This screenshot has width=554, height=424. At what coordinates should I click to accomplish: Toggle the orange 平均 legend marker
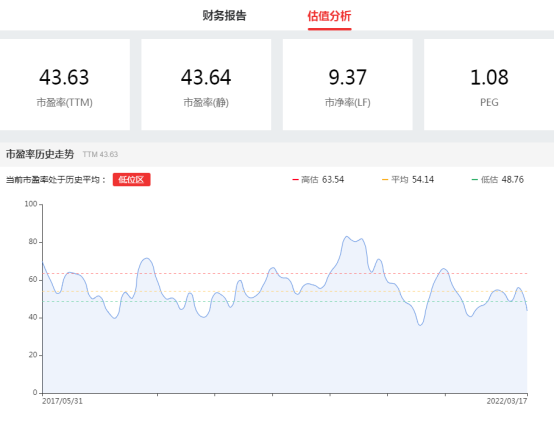point(385,180)
